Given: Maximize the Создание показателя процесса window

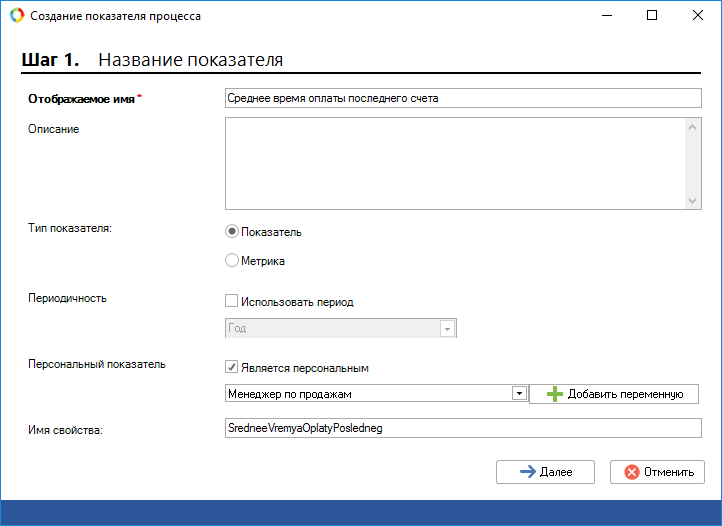Looking at the screenshot, I should click(652, 16).
